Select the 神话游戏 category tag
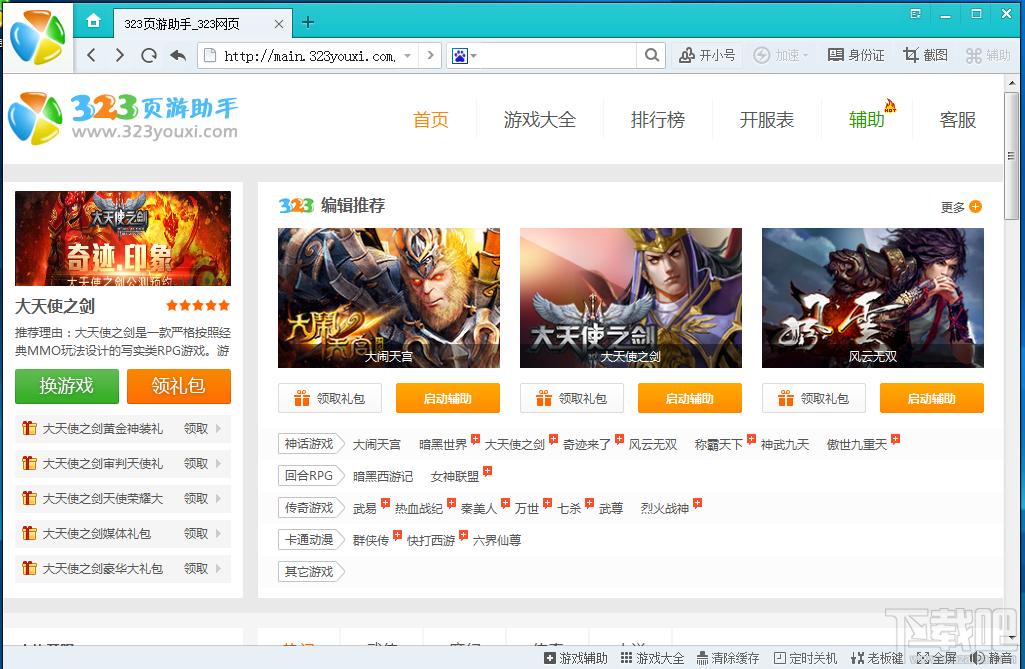Viewport: 1025px width, 669px height. coord(311,444)
